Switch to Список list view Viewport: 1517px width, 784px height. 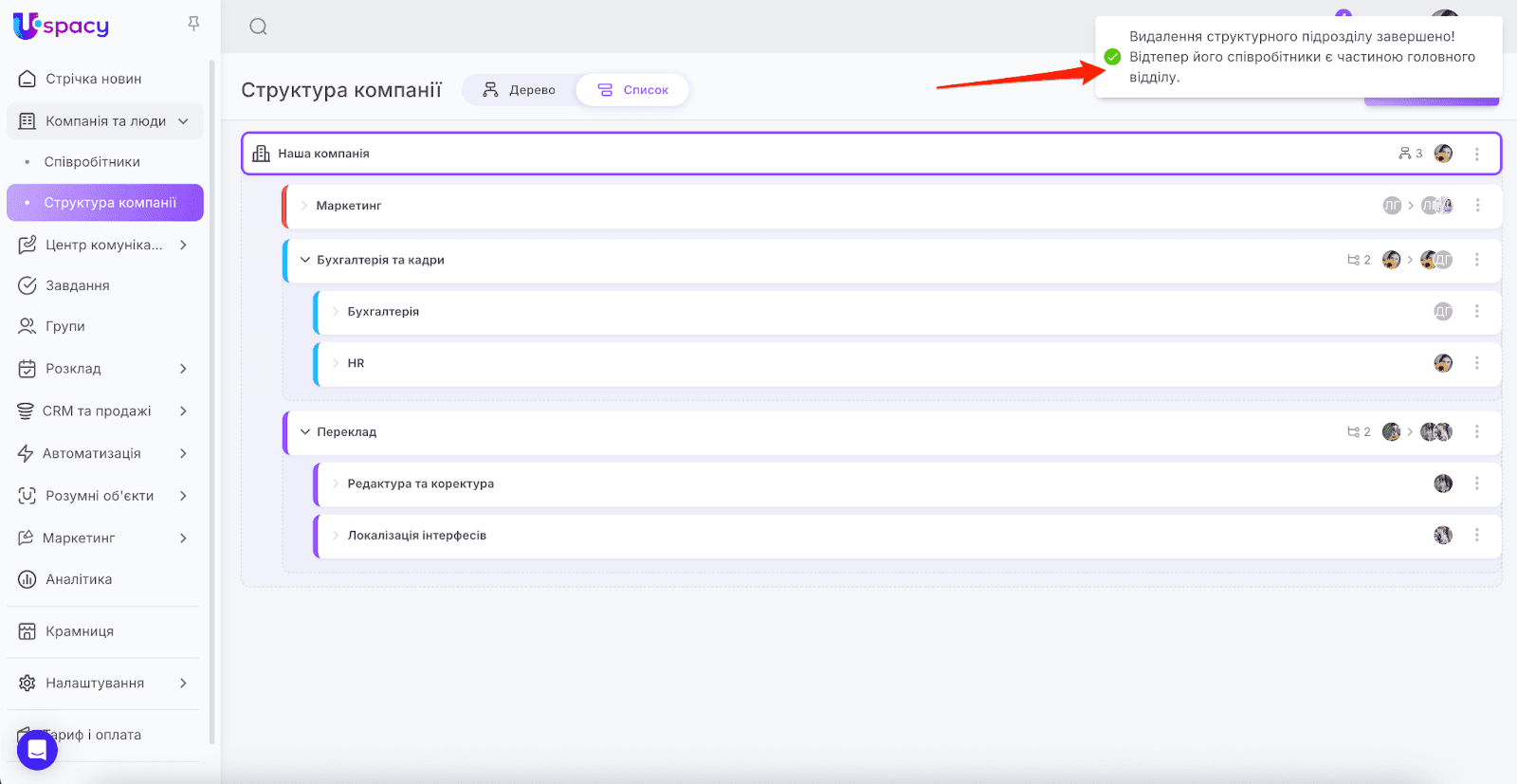tap(632, 90)
